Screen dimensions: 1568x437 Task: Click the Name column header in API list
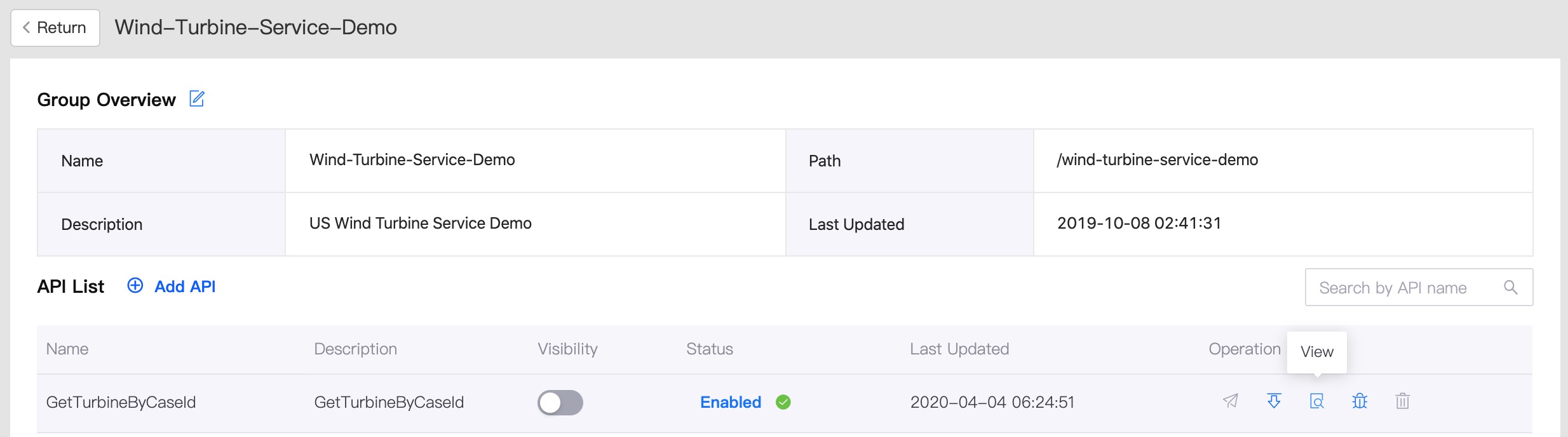coord(67,349)
